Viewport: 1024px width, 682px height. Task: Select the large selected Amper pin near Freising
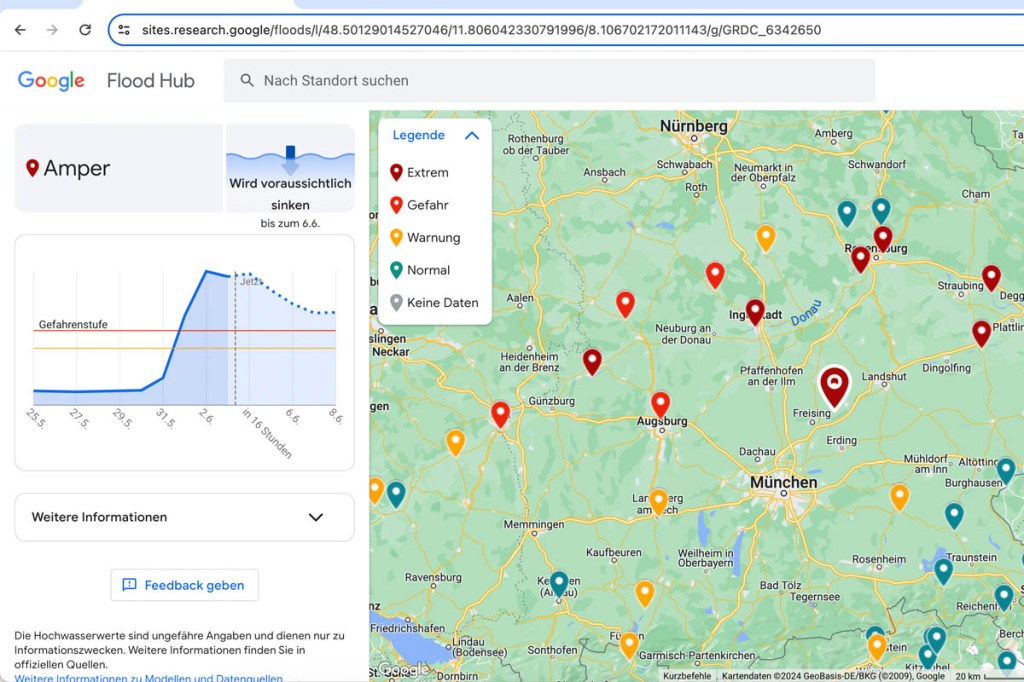coord(834,385)
